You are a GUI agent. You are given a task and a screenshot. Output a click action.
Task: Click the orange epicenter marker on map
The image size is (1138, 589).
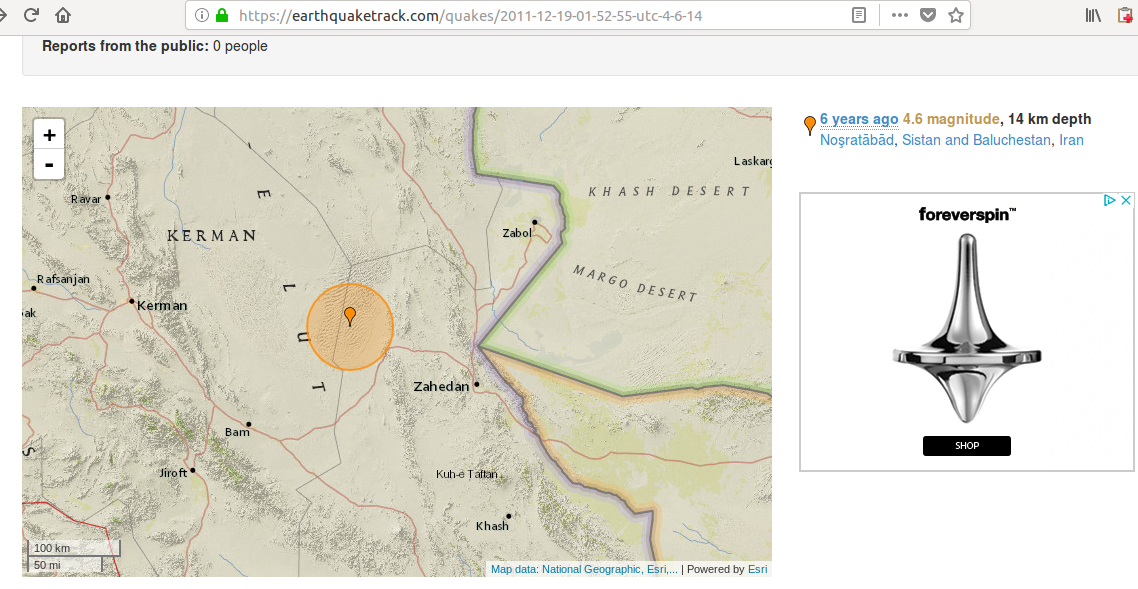349,316
